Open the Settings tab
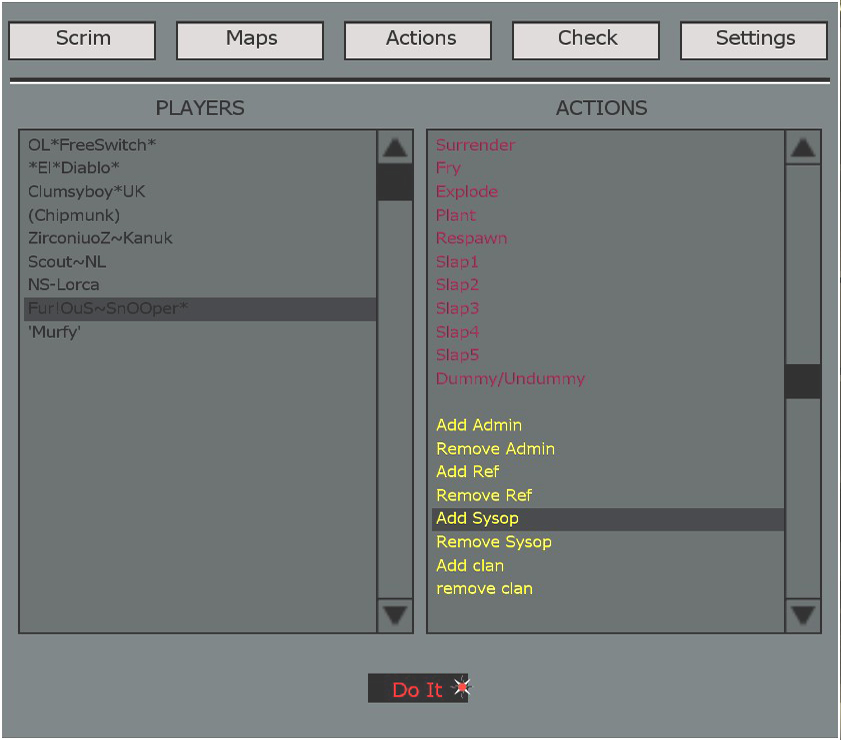This screenshot has width=841, height=740. pos(755,40)
